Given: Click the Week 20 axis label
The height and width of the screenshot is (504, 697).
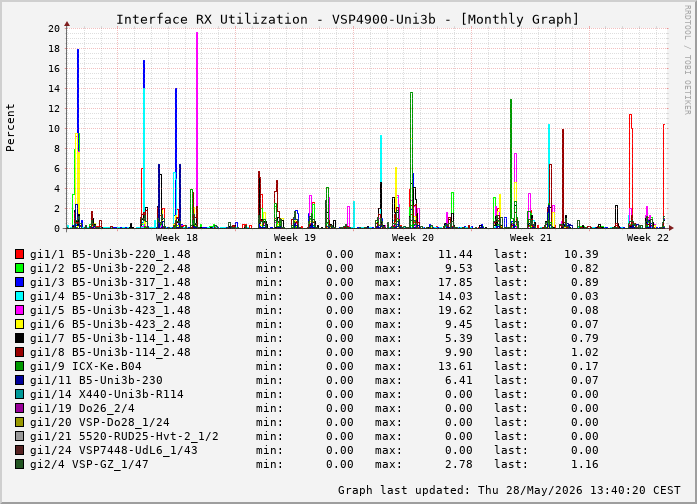Looking at the screenshot, I should pos(413,237).
